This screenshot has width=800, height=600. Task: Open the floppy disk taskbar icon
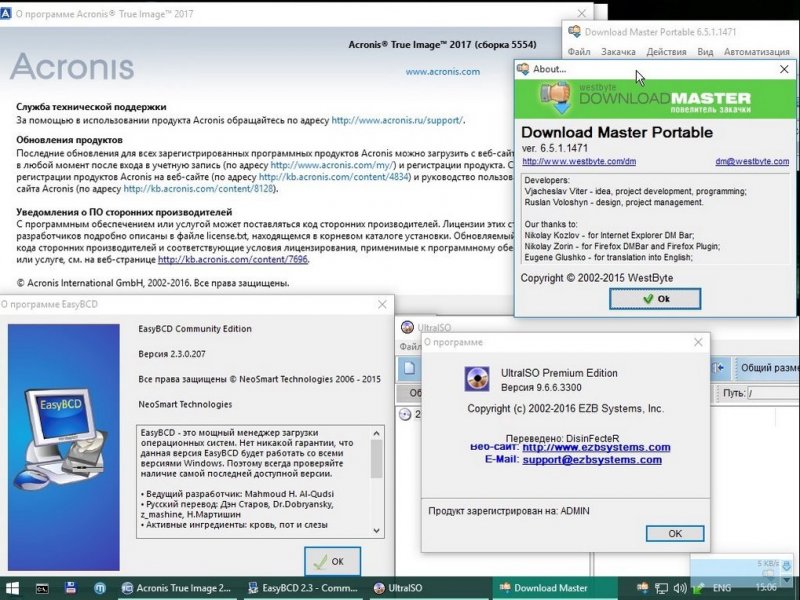(x=71, y=588)
